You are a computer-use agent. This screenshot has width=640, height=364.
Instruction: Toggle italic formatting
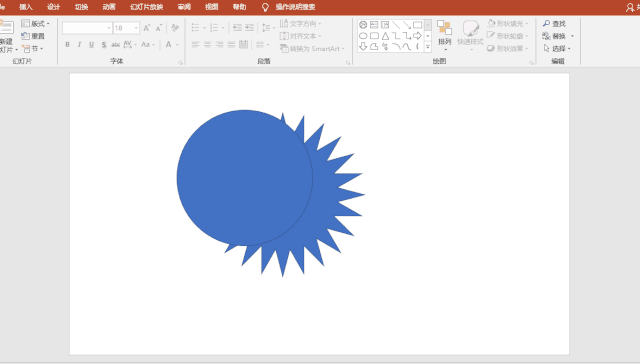point(79,44)
